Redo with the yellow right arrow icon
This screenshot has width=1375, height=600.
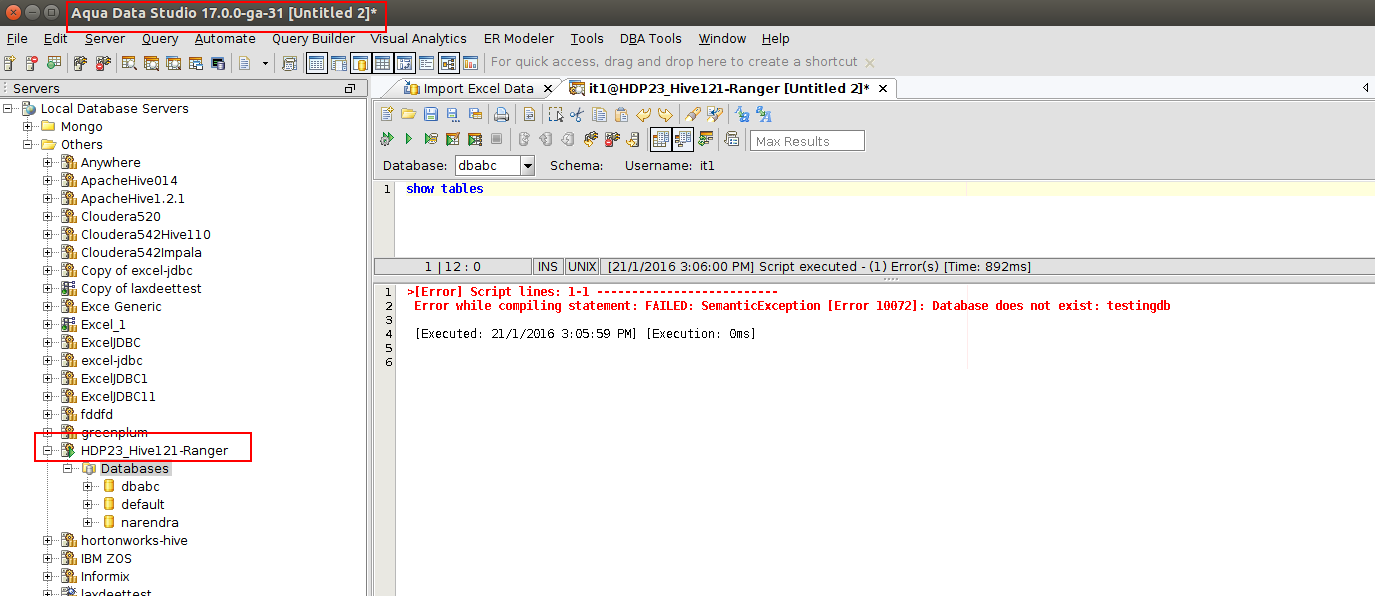665,114
